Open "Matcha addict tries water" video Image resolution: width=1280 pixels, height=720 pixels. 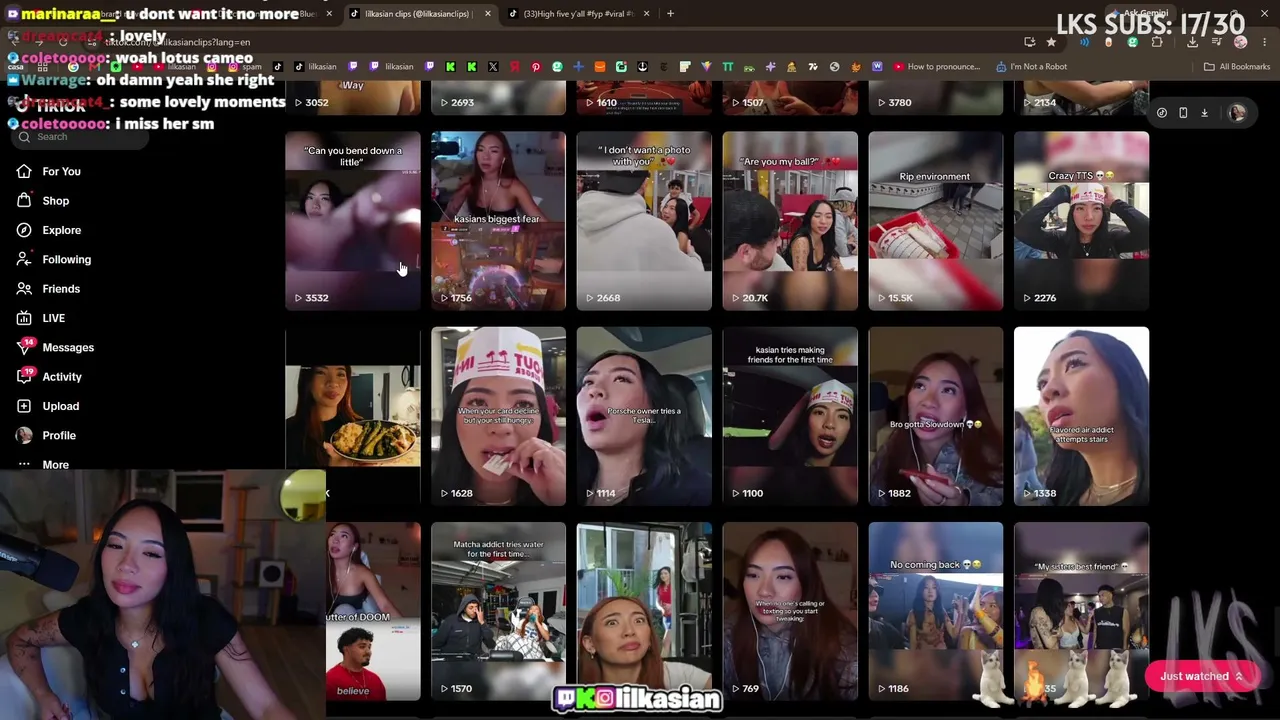498,612
